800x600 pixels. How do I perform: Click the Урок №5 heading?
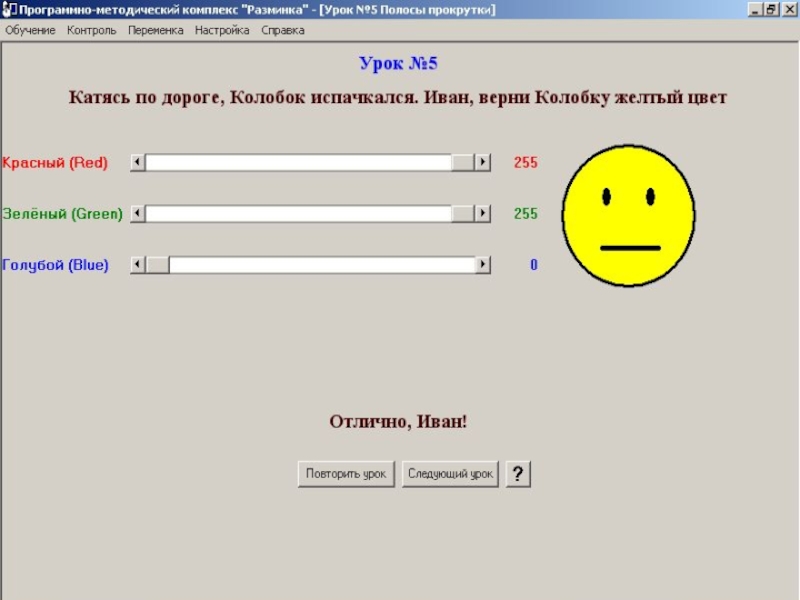pos(398,63)
